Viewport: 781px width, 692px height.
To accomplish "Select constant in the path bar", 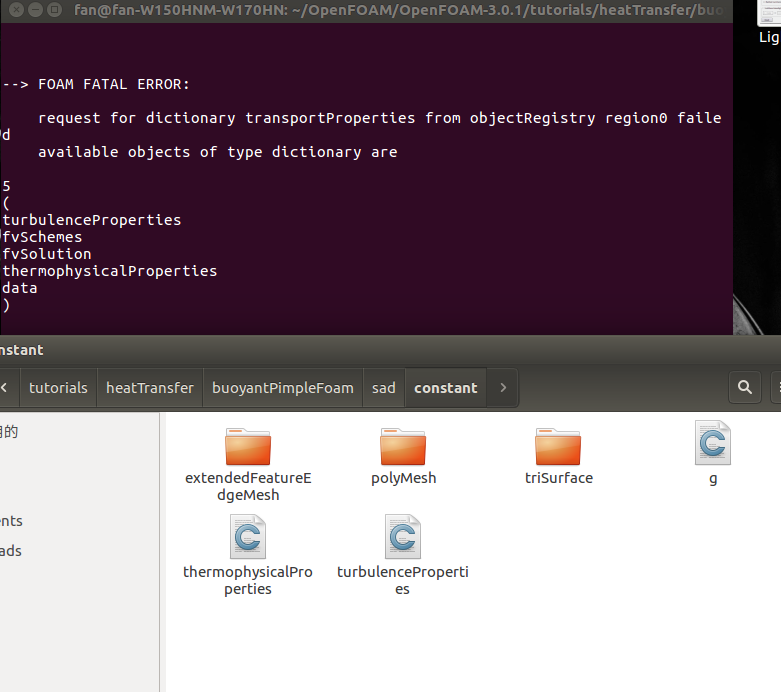I will 446,388.
